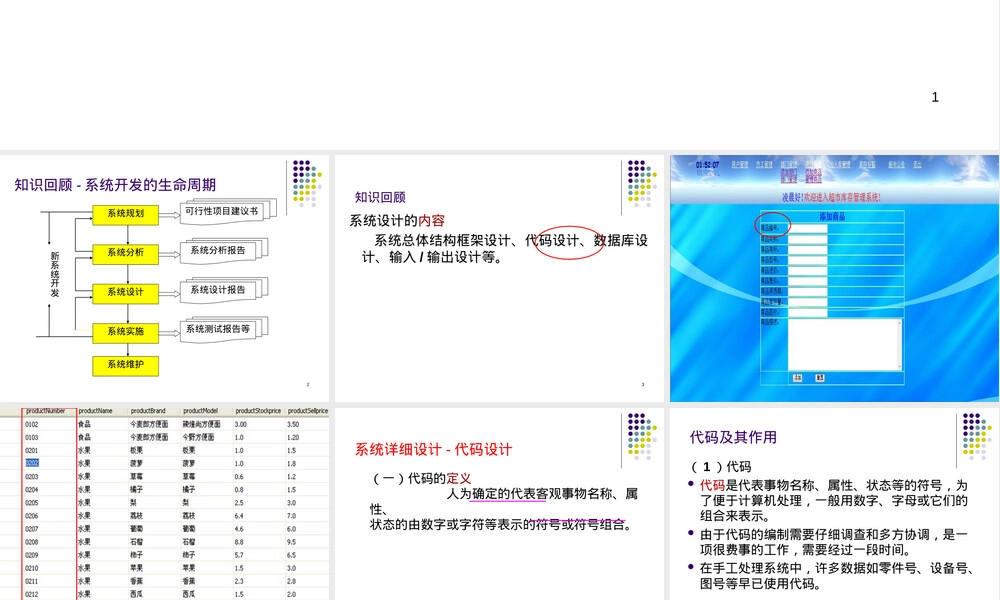Click the scrollbar of the large text area
The height and width of the screenshot is (600, 1000).
point(900,344)
